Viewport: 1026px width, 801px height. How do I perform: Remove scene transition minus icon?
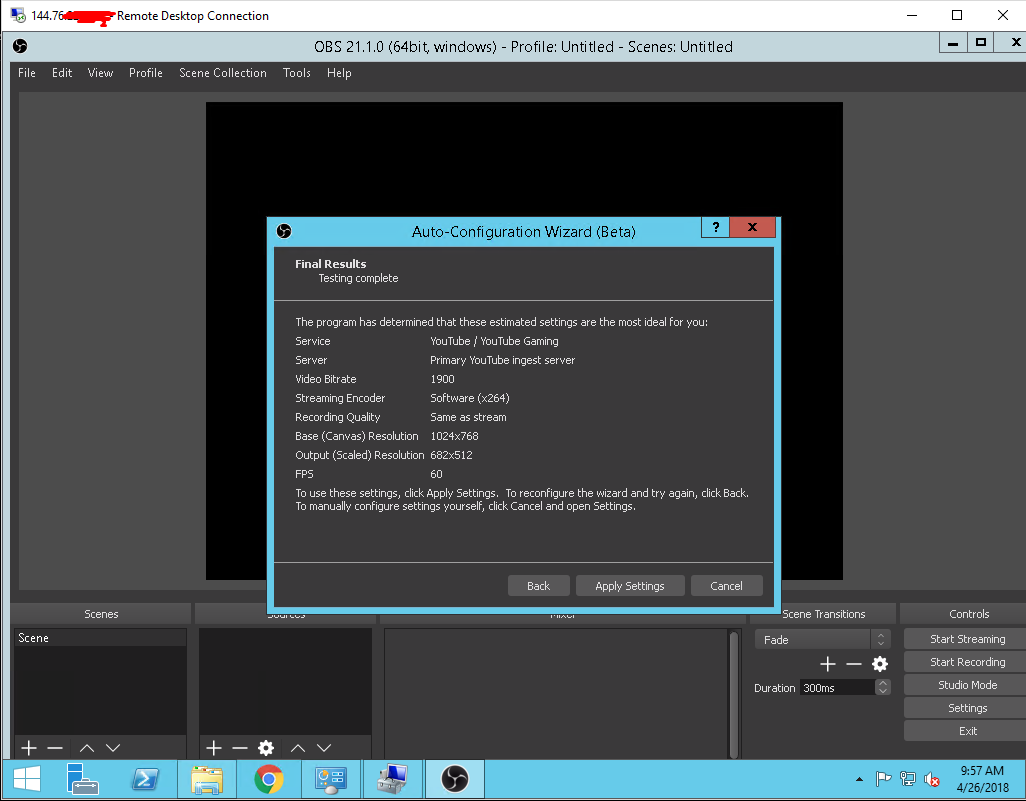pos(854,664)
